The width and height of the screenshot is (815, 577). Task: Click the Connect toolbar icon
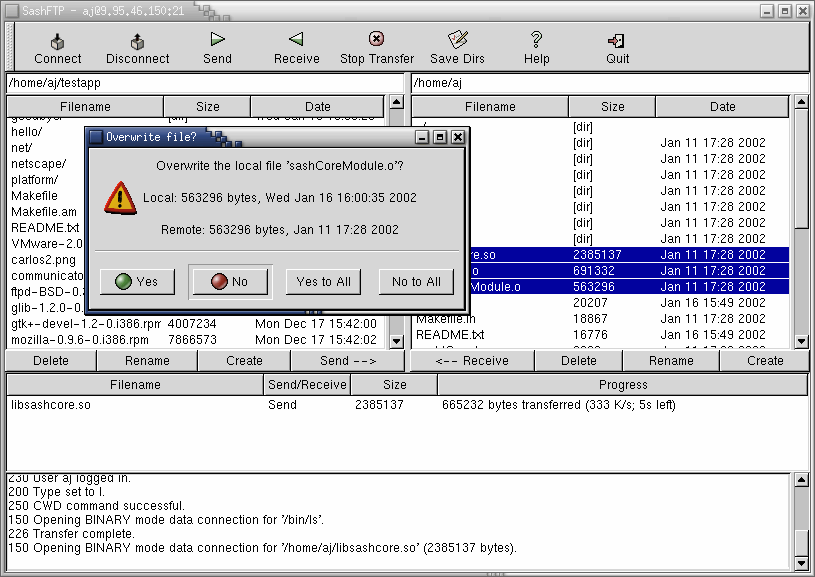click(57, 41)
